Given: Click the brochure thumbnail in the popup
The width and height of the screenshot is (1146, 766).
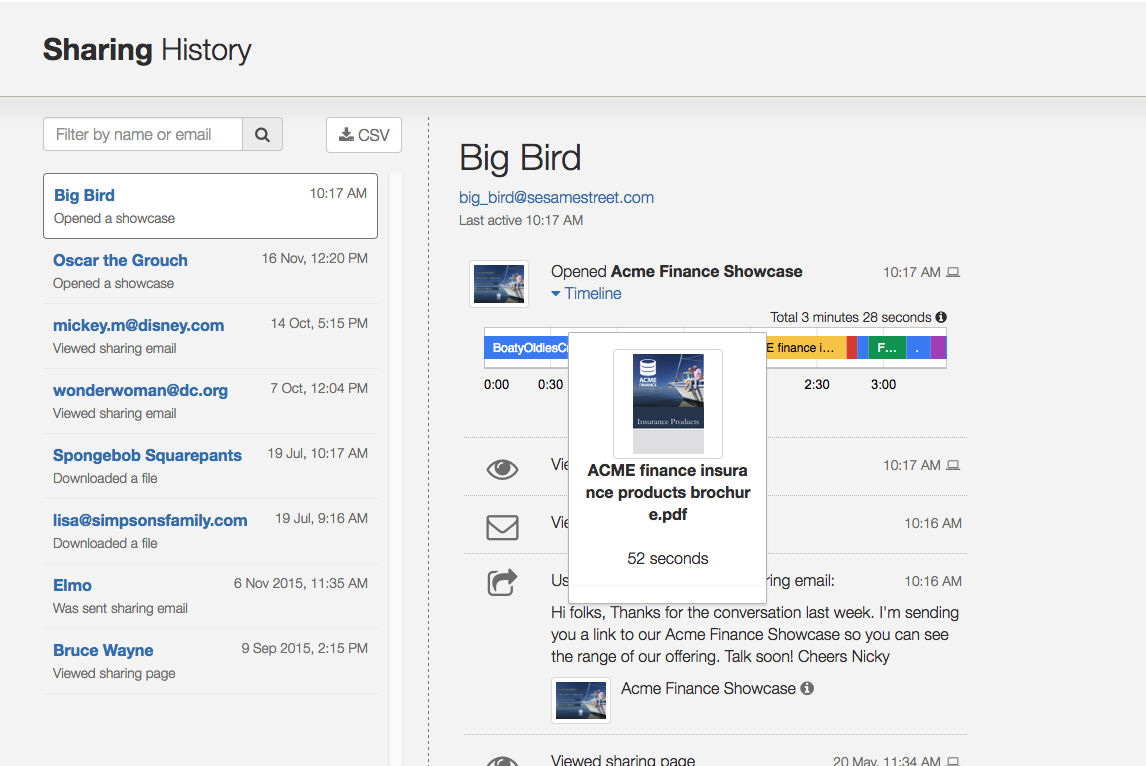Looking at the screenshot, I should [668, 403].
